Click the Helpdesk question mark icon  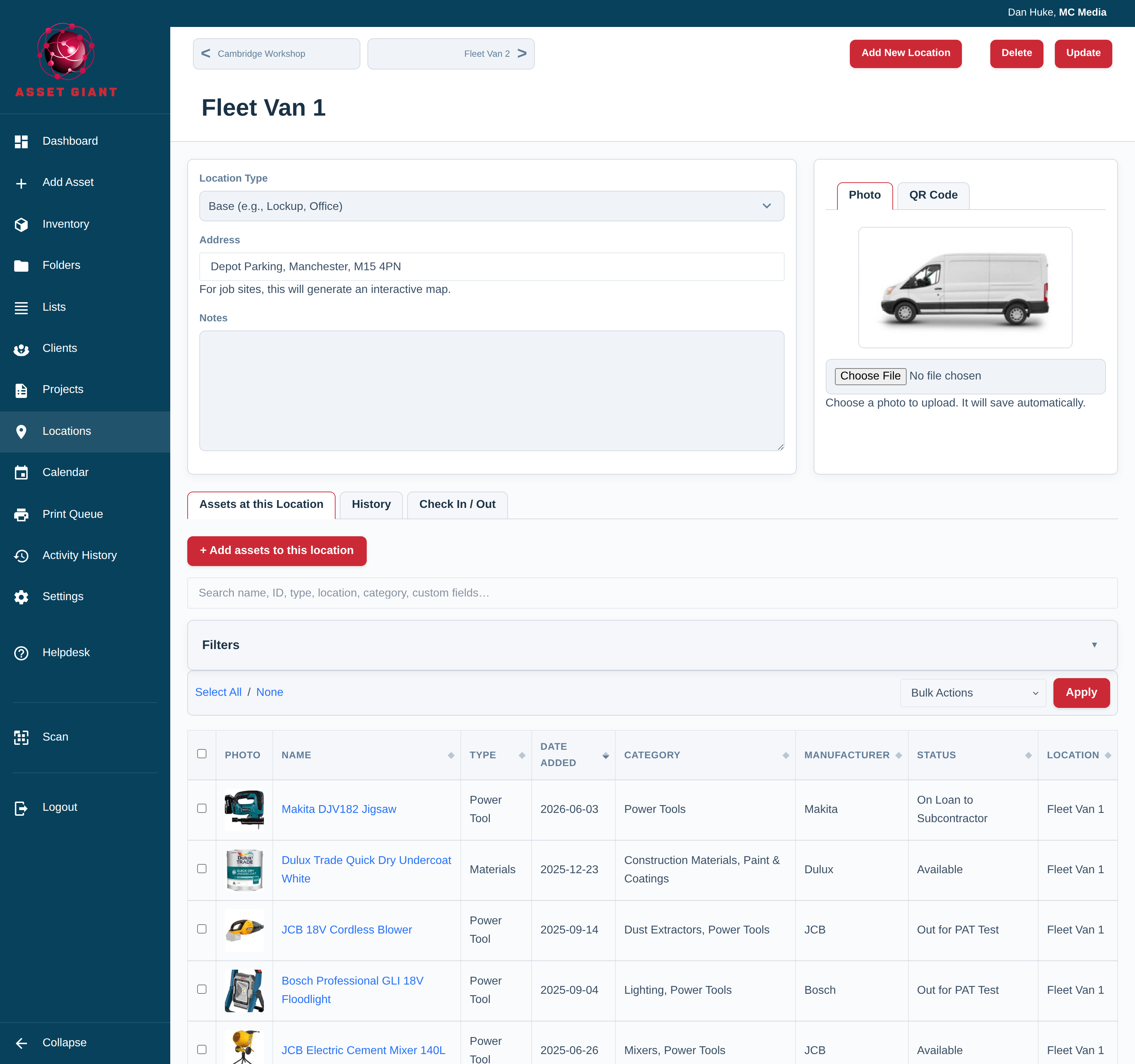pyautogui.click(x=21, y=653)
